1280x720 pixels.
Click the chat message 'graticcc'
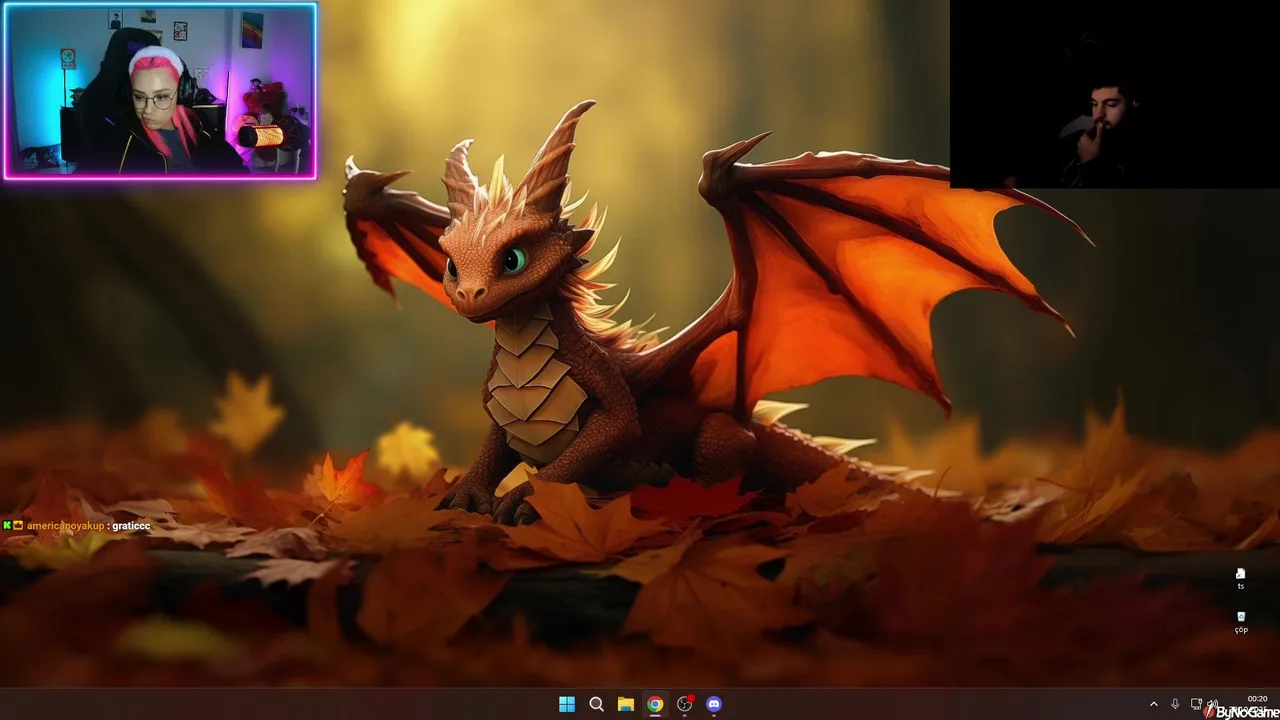coord(131,525)
